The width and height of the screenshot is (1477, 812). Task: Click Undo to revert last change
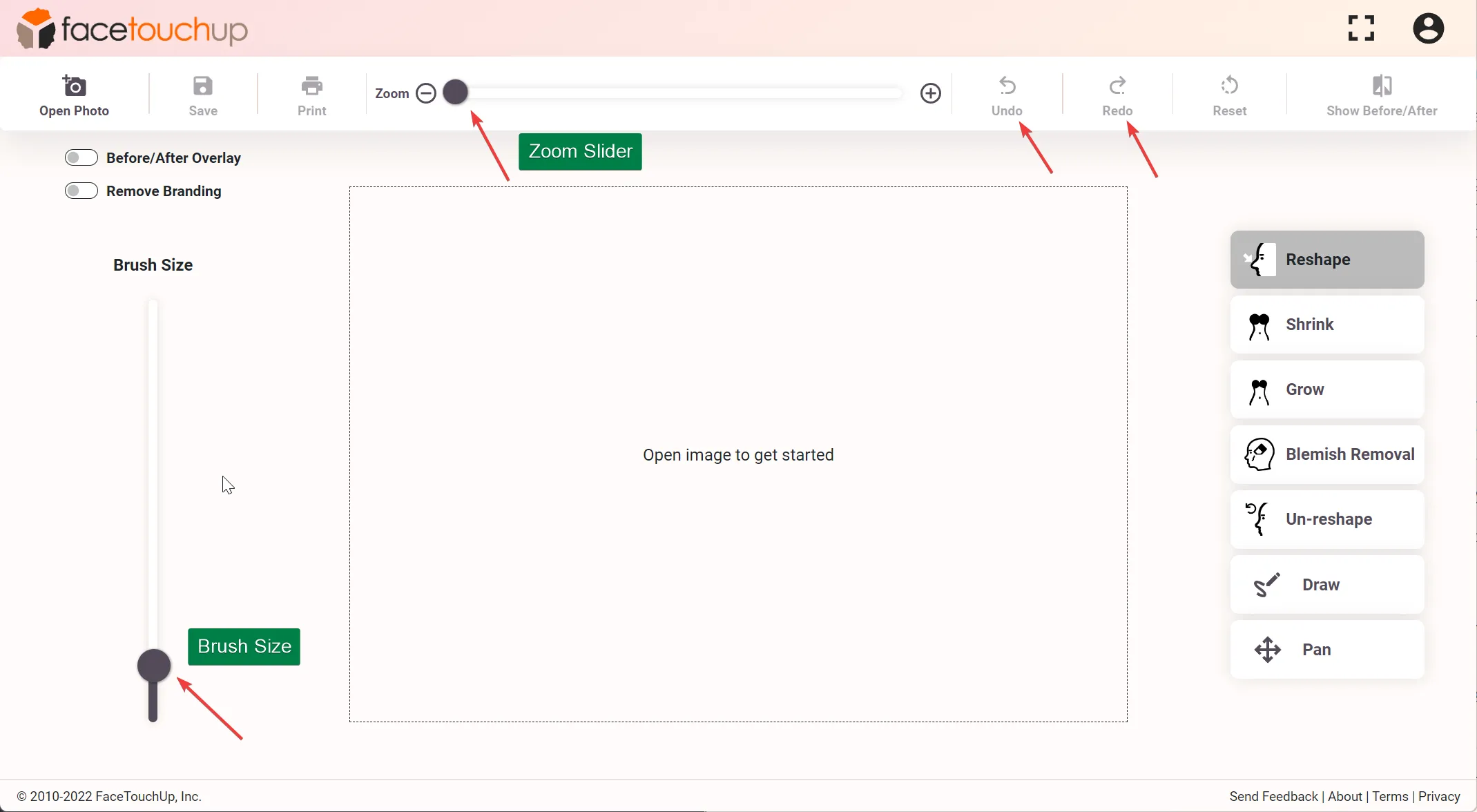[1006, 96]
